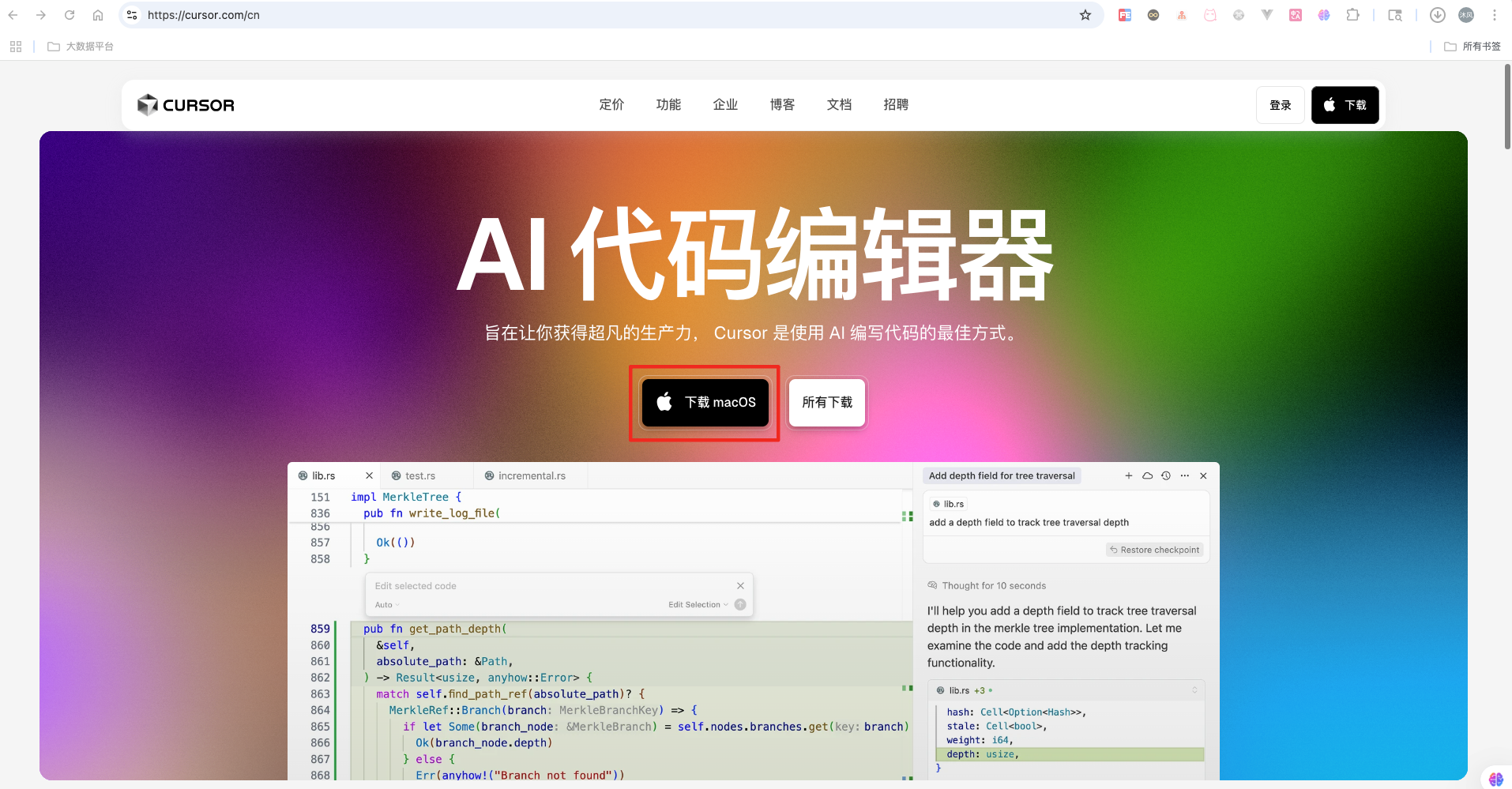
Task: Expand the lib.rs +3 diff block
Action: click(x=1194, y=690)
